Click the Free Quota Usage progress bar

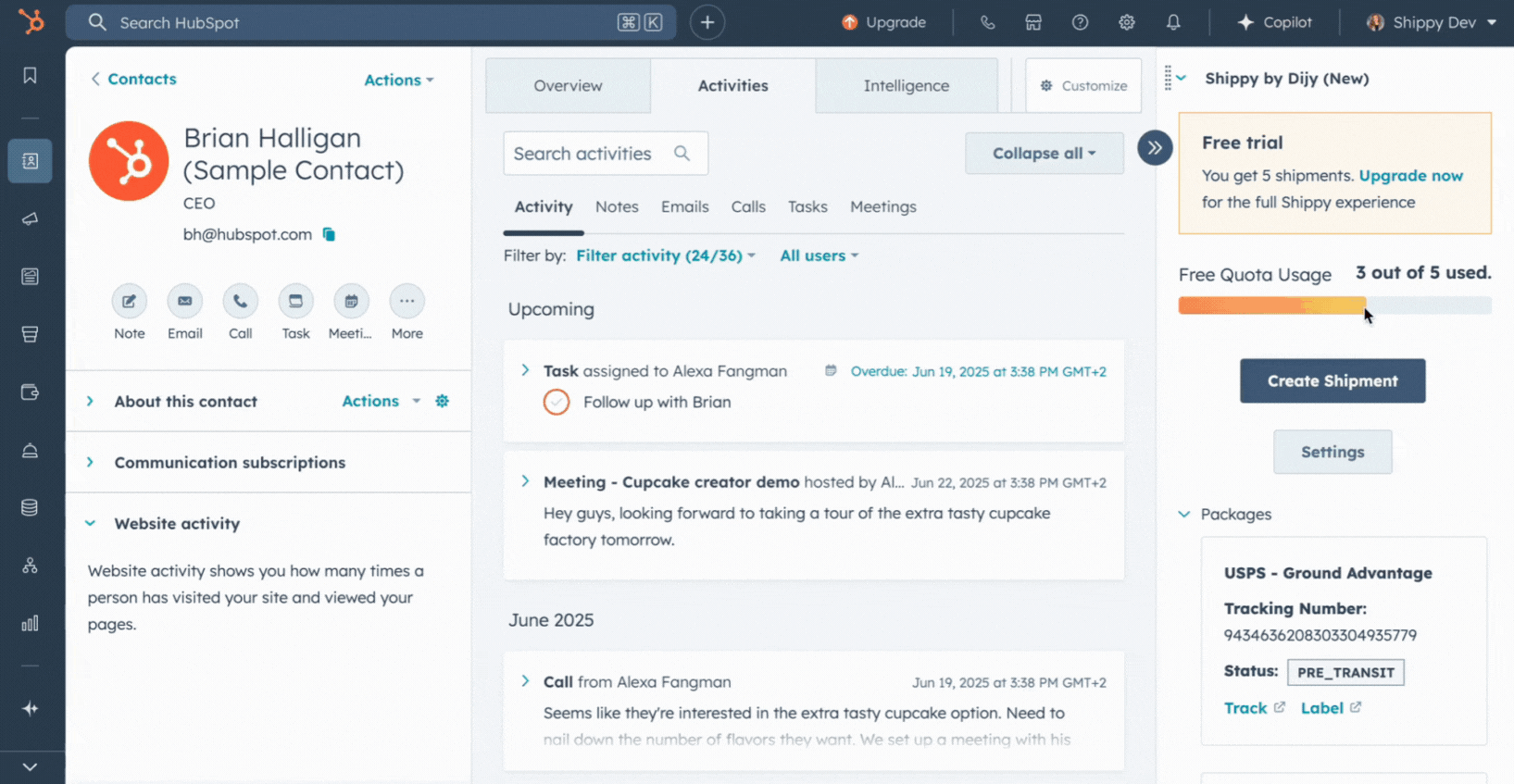[1334, 305]
